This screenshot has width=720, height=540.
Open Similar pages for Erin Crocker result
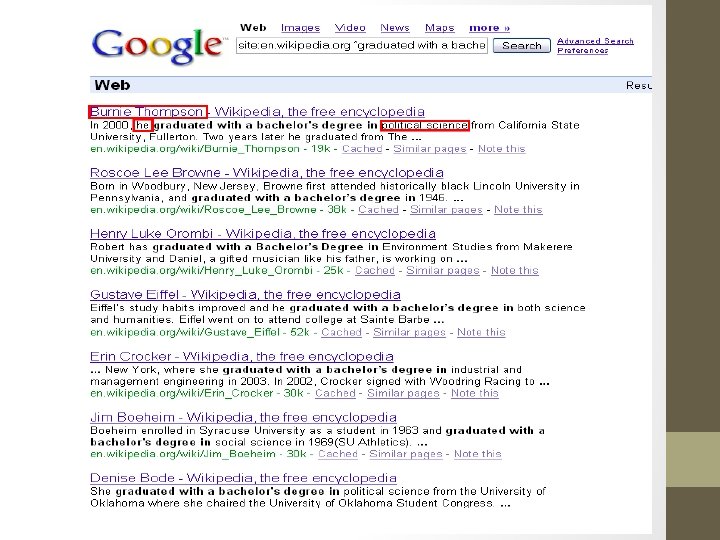point(403,394)
